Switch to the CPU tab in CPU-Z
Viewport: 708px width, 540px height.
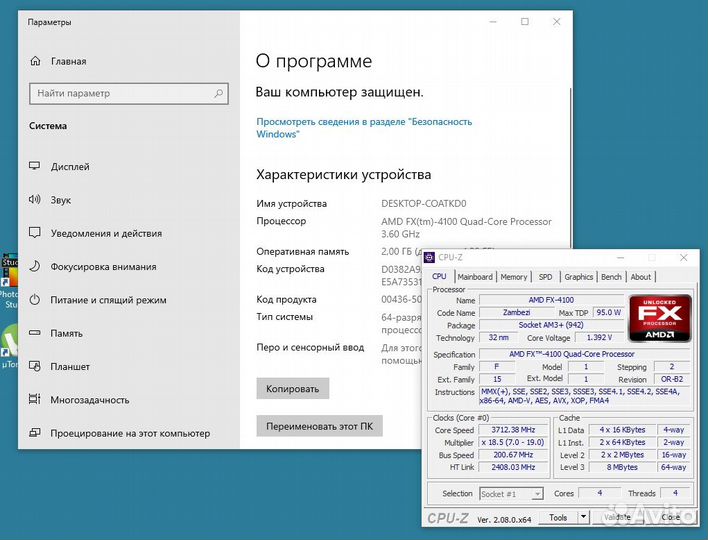439,276
